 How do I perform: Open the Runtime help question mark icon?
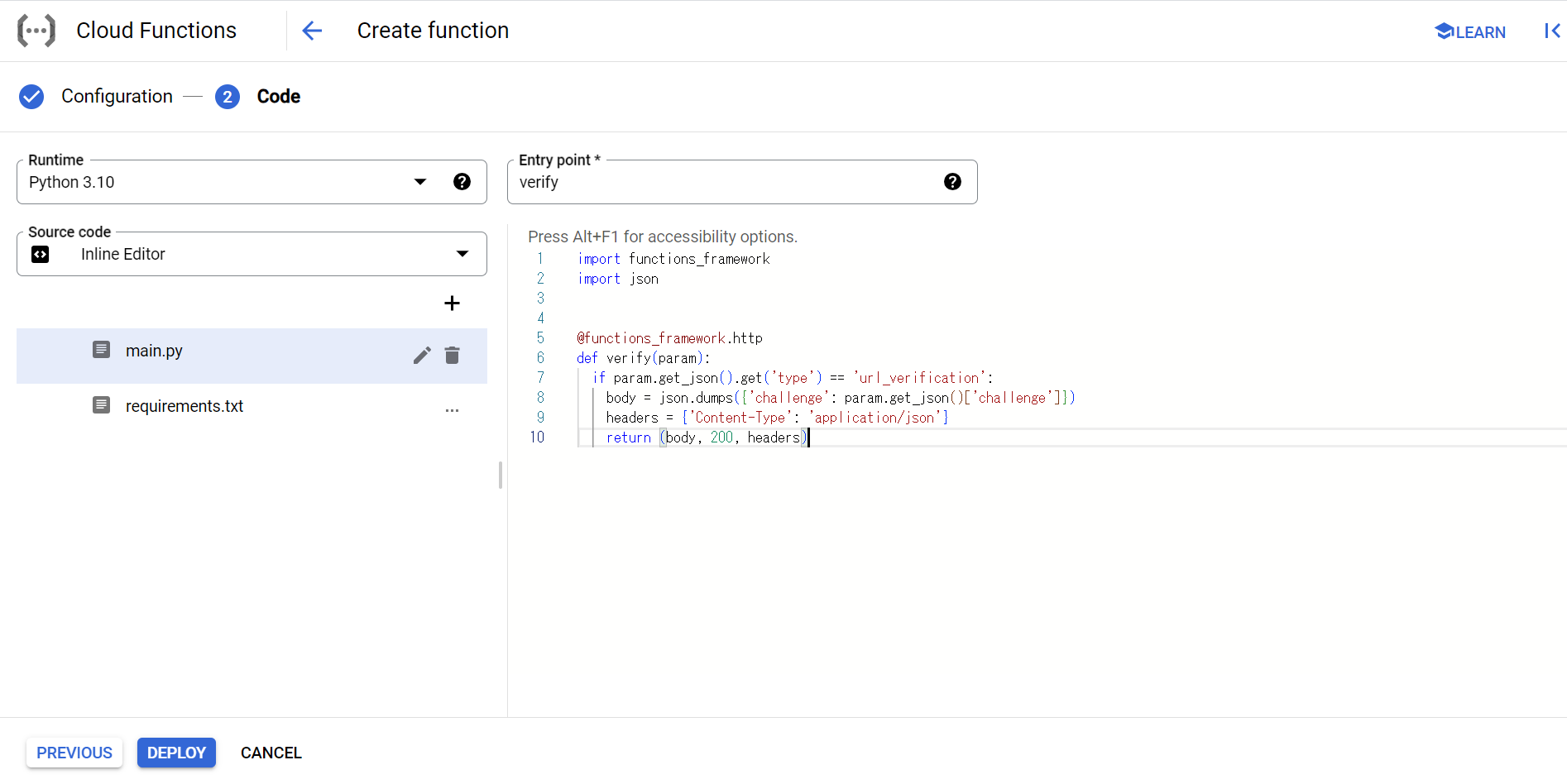point(462,182)
